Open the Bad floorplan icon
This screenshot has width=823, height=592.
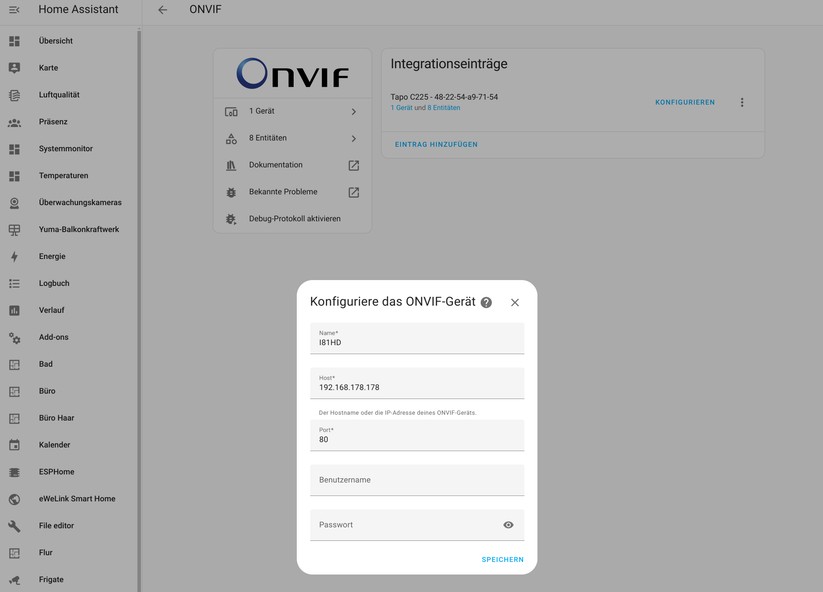(14, 364)
